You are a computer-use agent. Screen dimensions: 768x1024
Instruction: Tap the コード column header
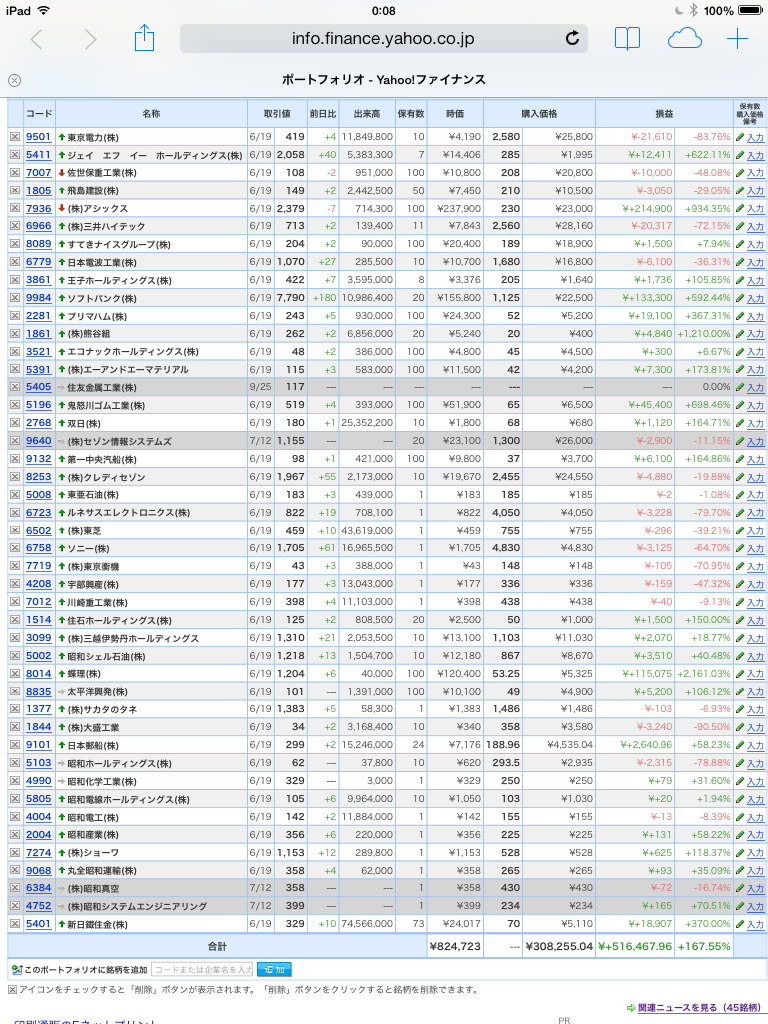coord(39,114)
